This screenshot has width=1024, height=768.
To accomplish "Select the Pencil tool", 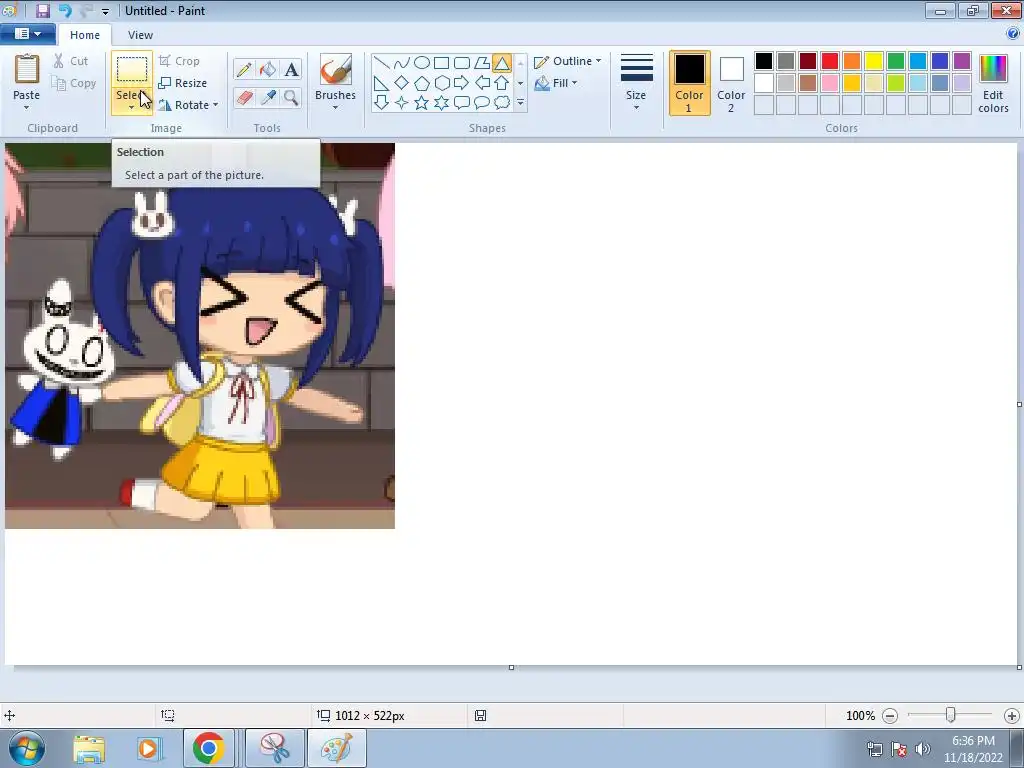I will coord(244,69).
